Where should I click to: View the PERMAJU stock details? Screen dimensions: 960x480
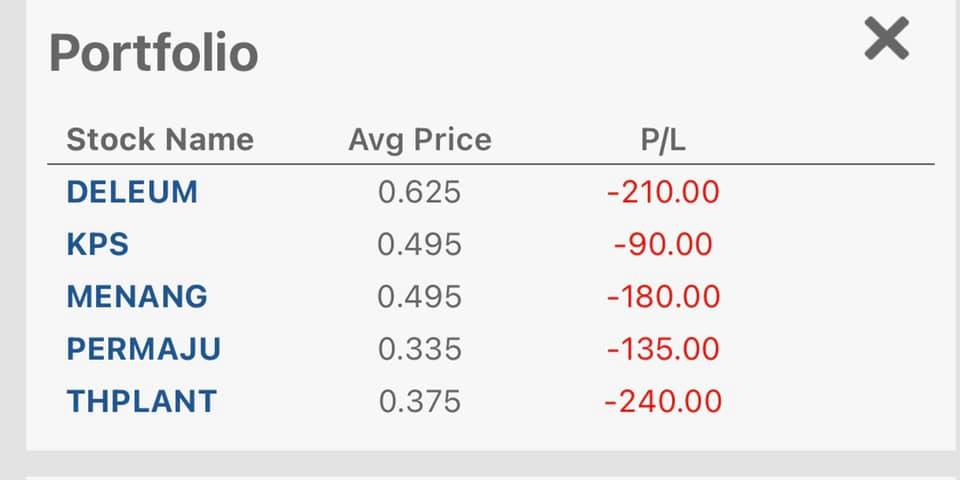[x=144, y=350]
